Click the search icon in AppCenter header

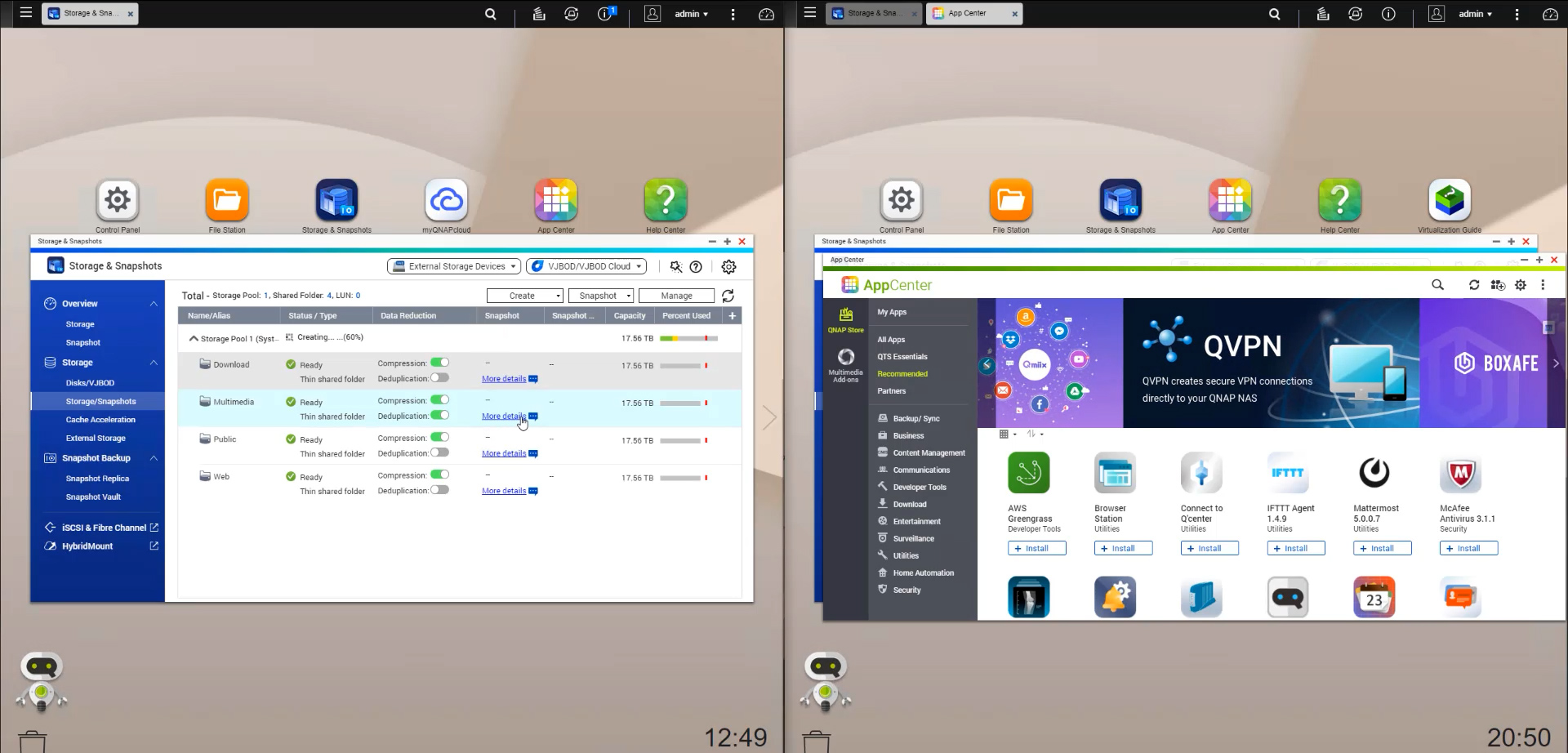[1437, 285]
